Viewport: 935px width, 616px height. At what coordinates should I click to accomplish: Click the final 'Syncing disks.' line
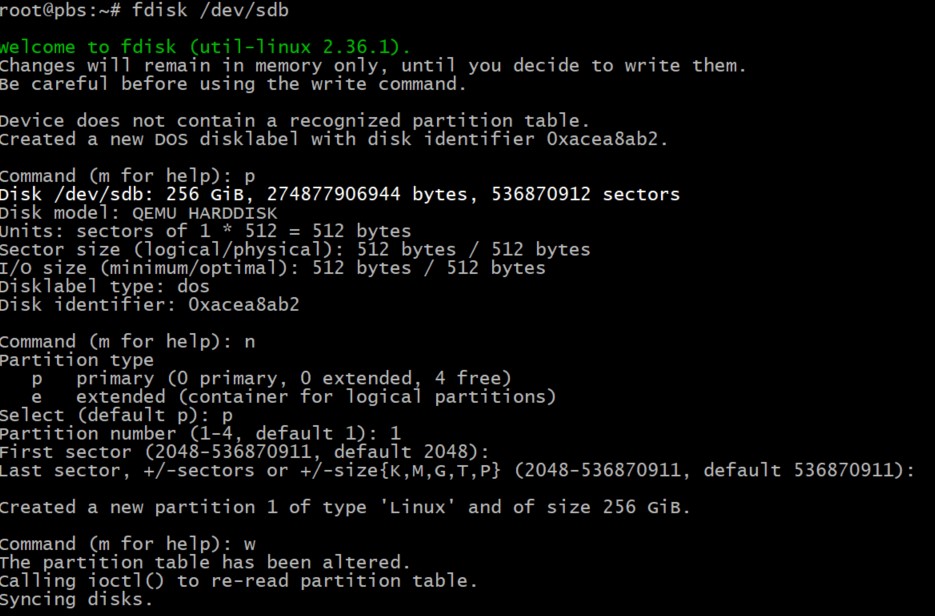click(77, 599)
